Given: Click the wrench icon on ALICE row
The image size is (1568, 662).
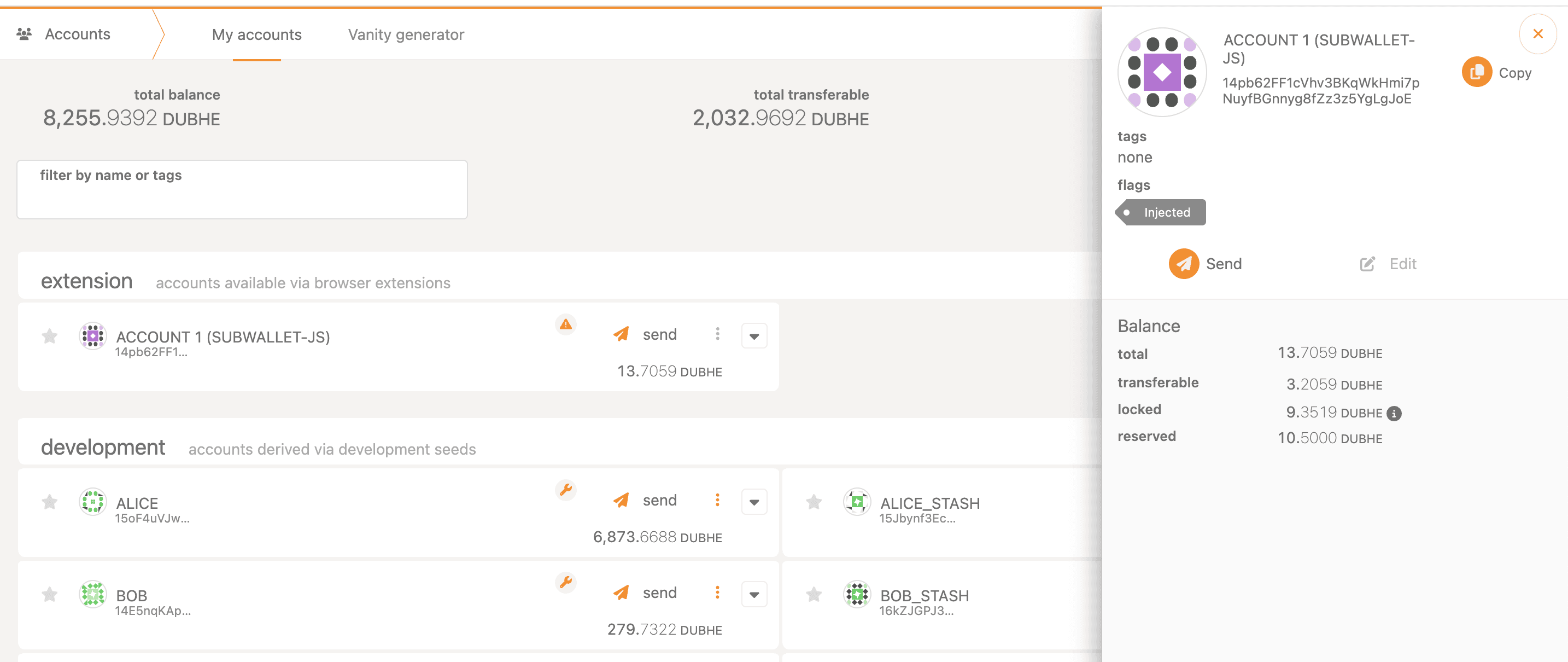Looking at the screenshot, I should [x=565, y=490].
